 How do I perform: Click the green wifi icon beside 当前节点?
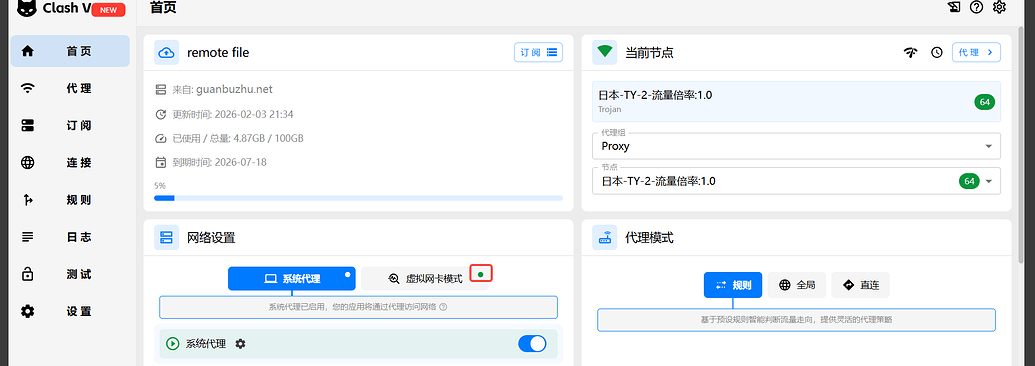[x=605, y=52]
